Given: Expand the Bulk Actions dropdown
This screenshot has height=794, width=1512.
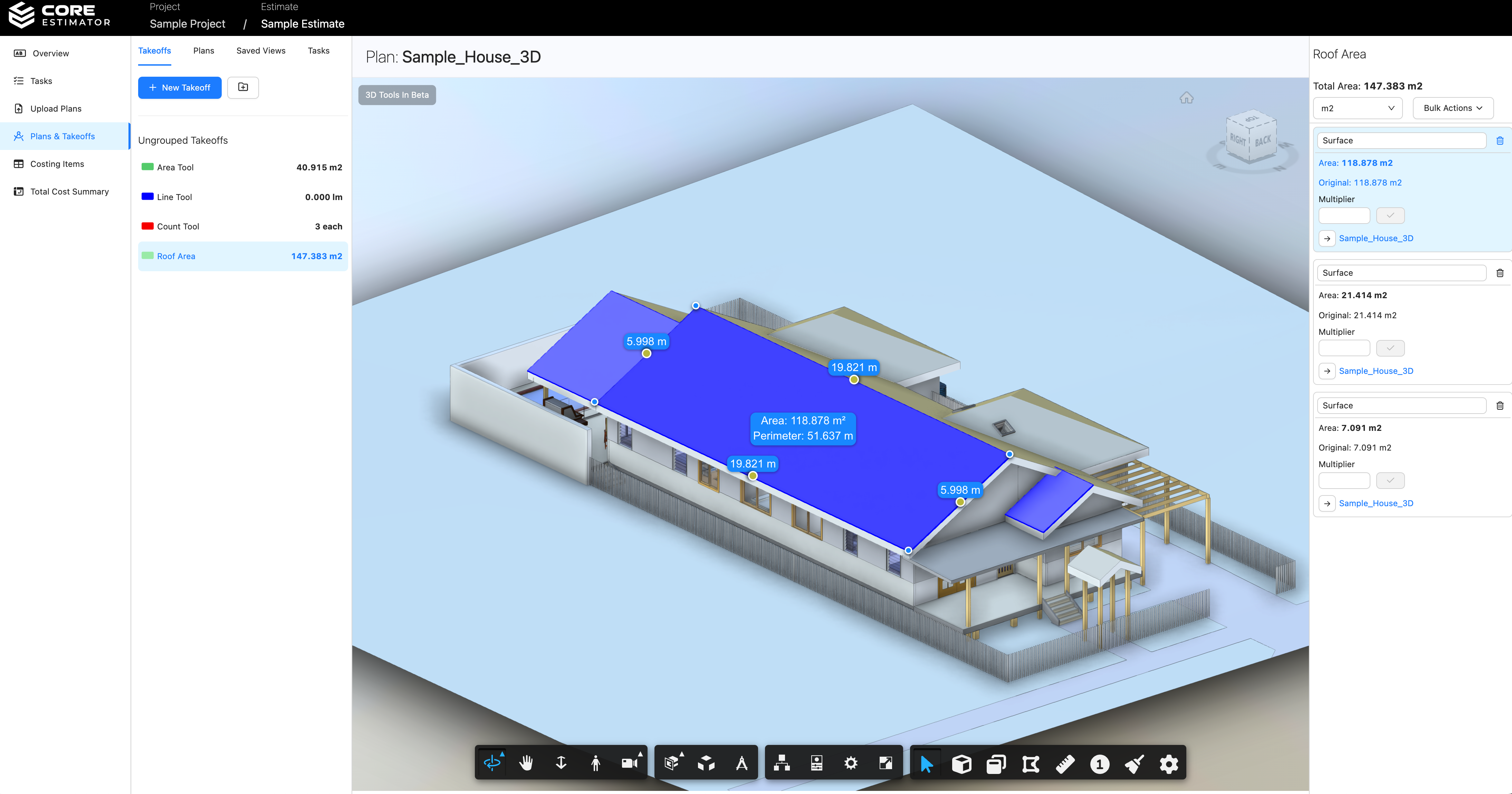Looking at the screenshot, I should click(x=1453, y=108).
